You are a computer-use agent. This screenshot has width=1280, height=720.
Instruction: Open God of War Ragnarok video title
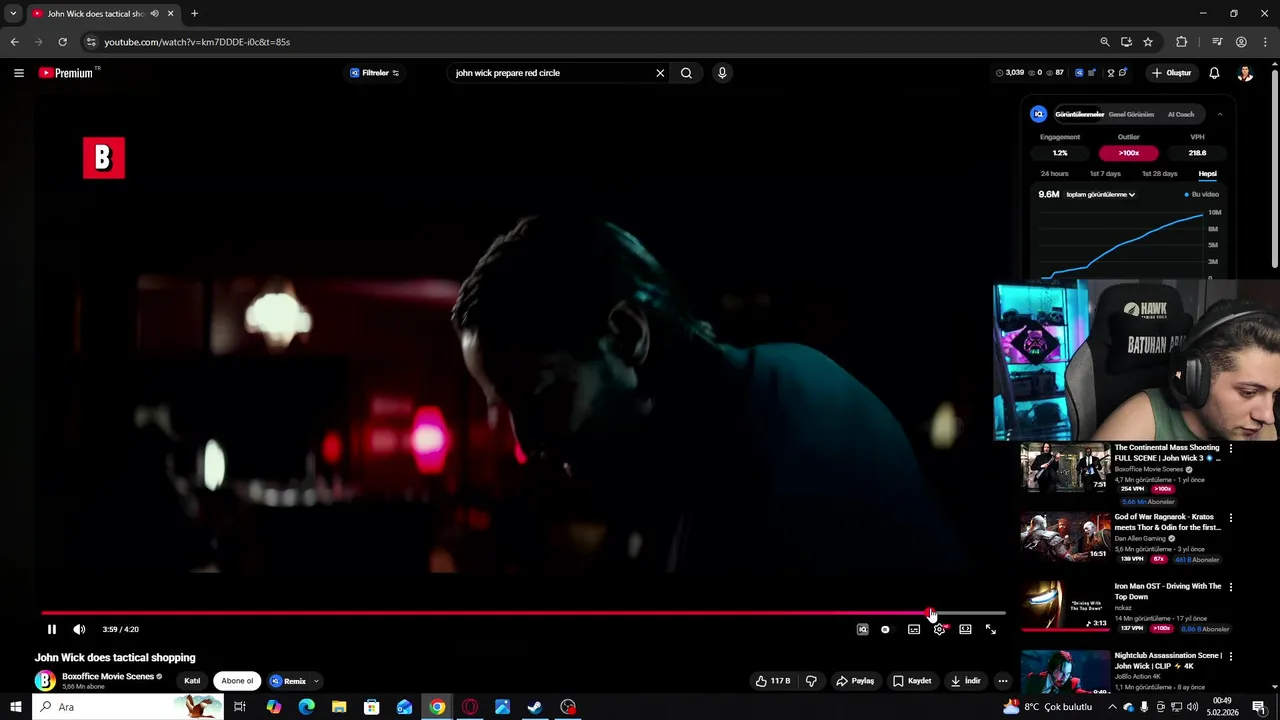[1168, 522]
